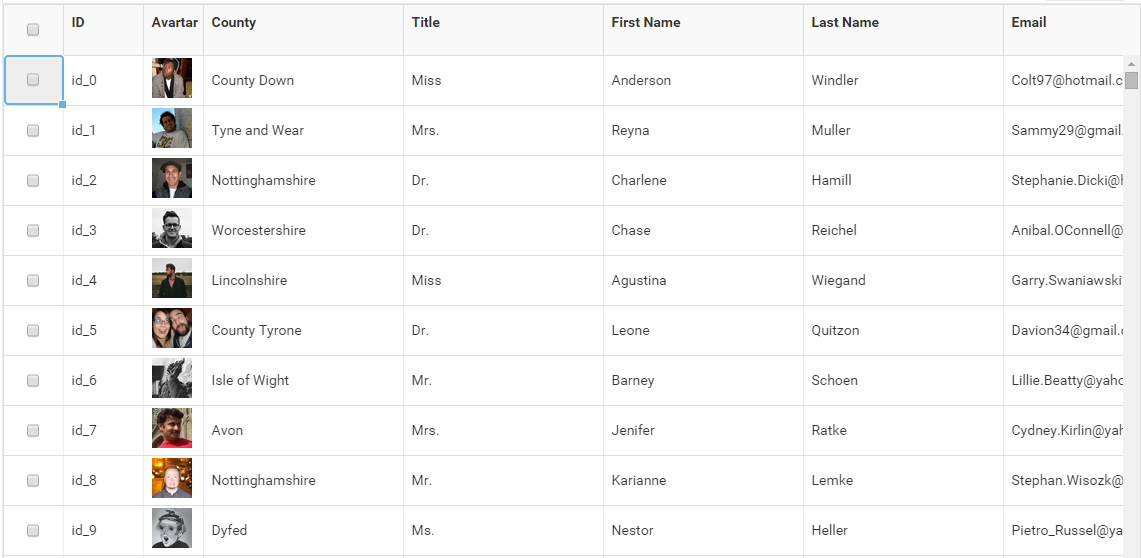Click the Title column header
The width and height of the screenshot is (1141, 558).
click(426, 22)
